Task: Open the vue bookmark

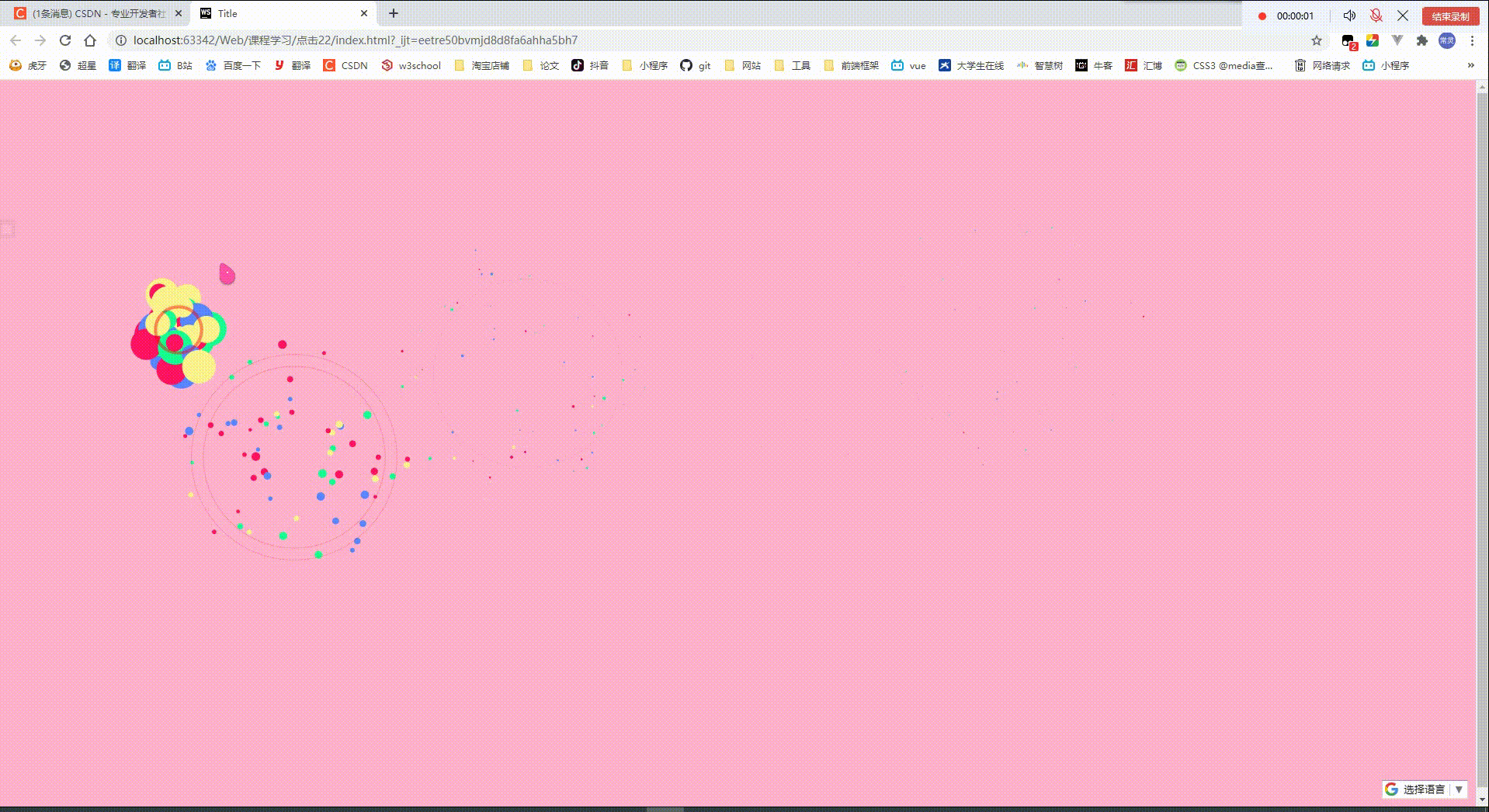Action: tap(908, 65)
